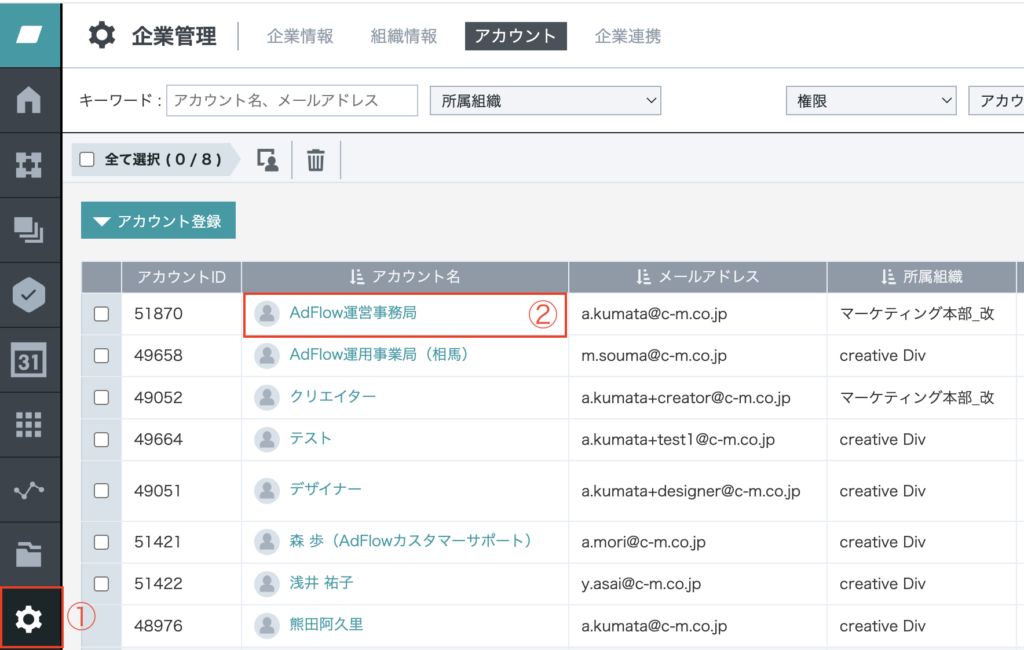Screen dimensions: 1024x650
Task: Open the 浅井 祐子 account link
Action: [321, 582]
